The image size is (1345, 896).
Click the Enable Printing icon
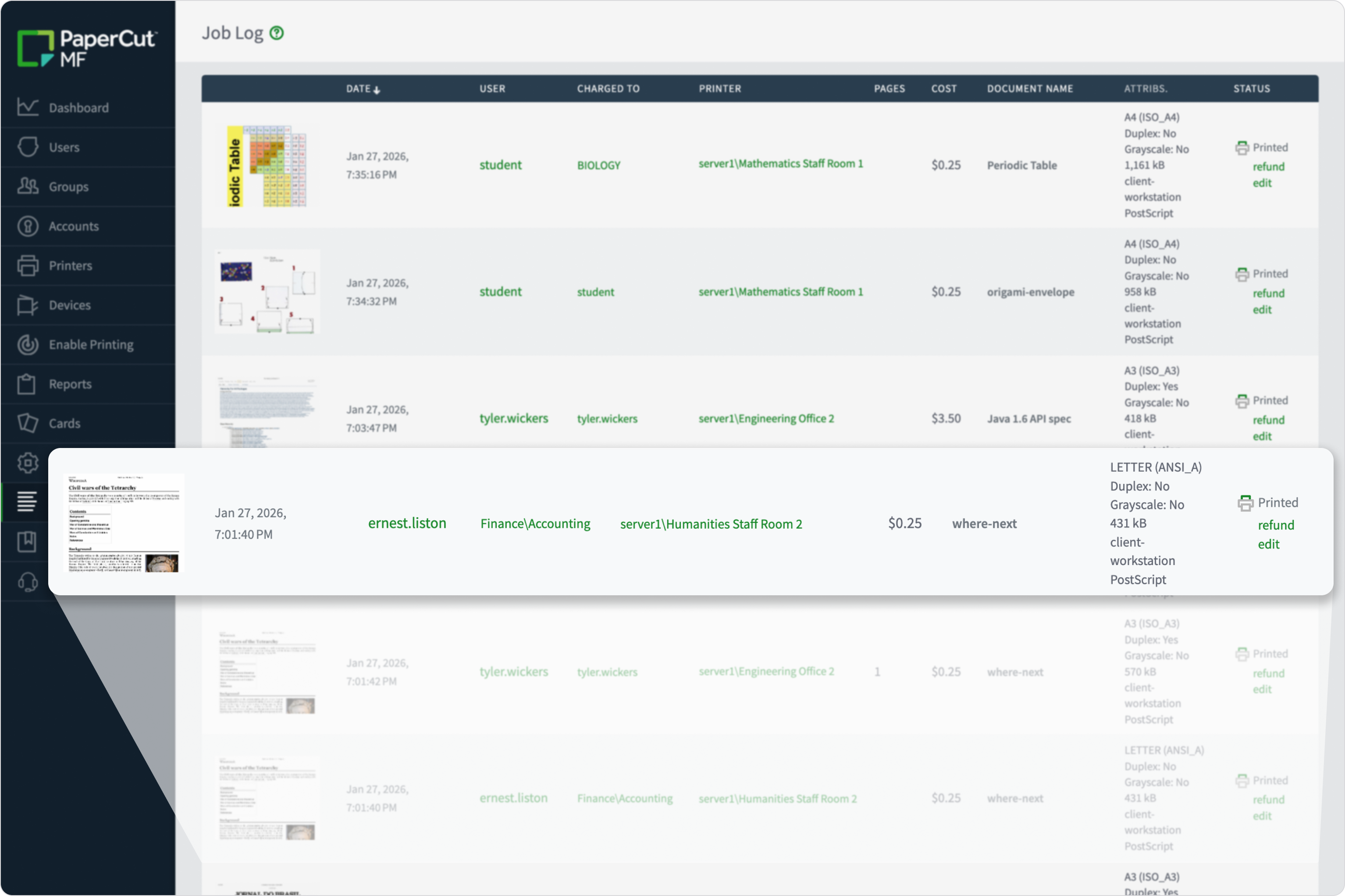pyautogui.click(x=27, y=344)
